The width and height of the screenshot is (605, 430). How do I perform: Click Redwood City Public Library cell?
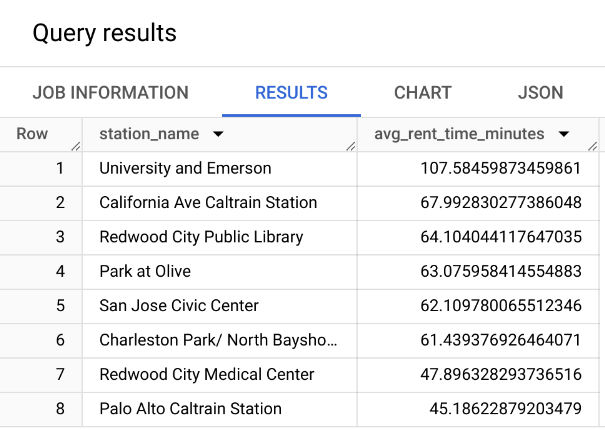point(201,237)
